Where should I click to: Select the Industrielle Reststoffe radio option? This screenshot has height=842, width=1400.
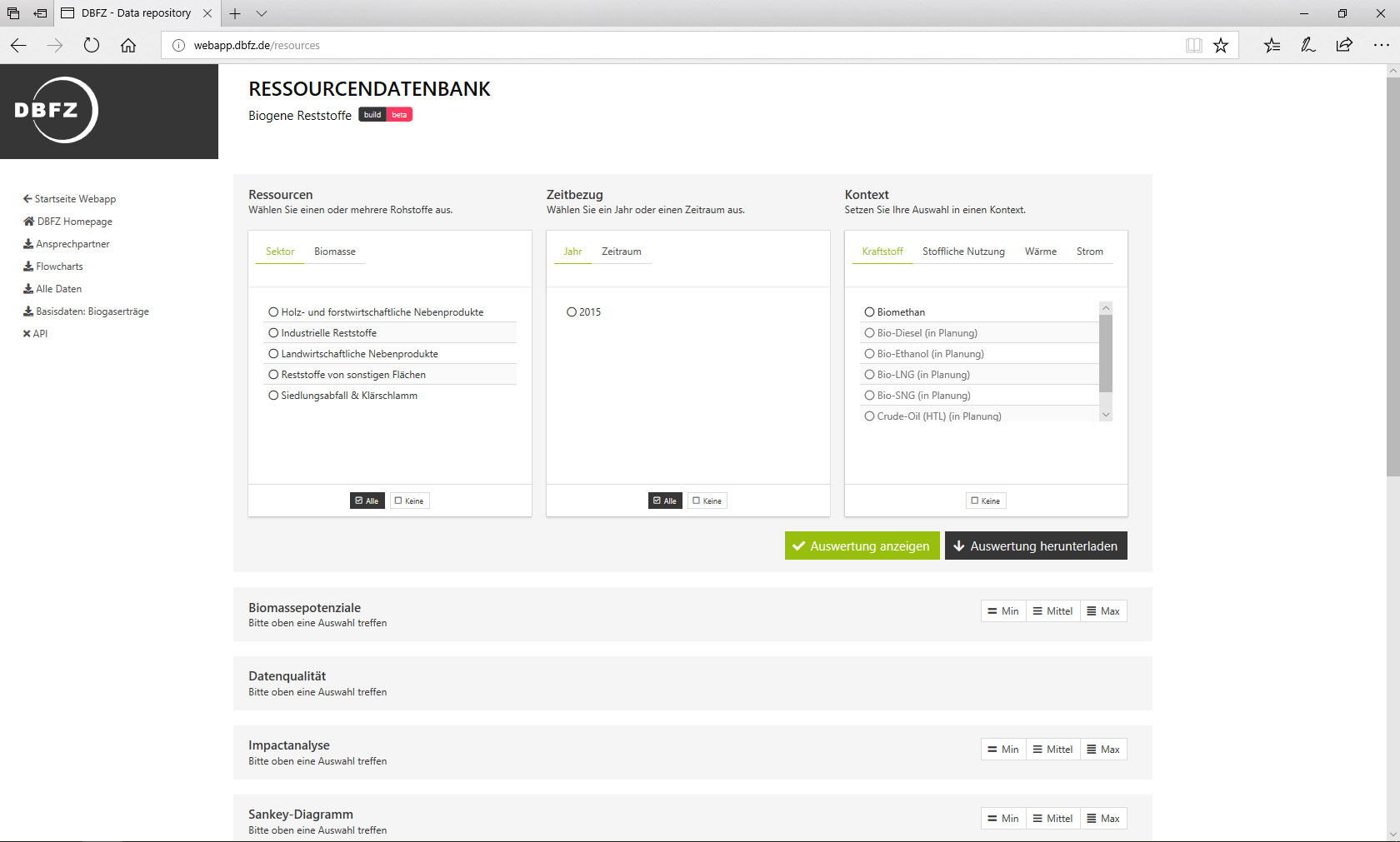pyautogui.click(x=273, y=333)
